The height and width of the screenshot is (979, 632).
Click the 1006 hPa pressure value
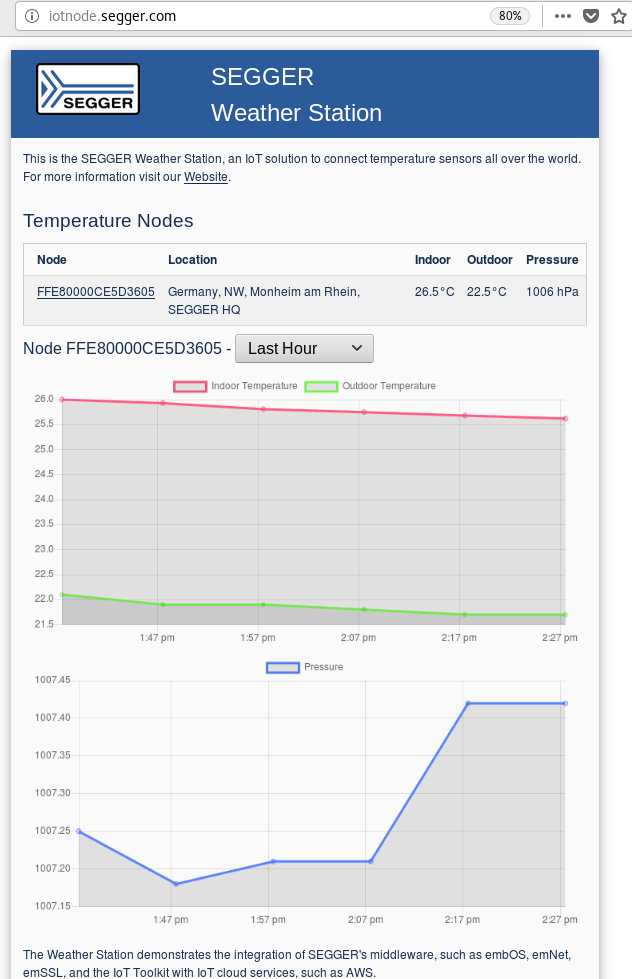[x=552, y=292]
